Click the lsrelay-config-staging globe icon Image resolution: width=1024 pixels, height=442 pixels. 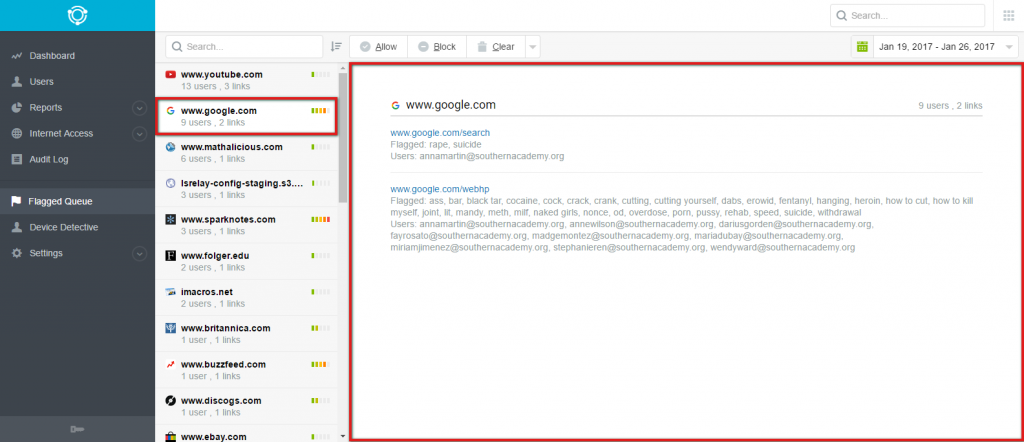[x=170, y=183]
